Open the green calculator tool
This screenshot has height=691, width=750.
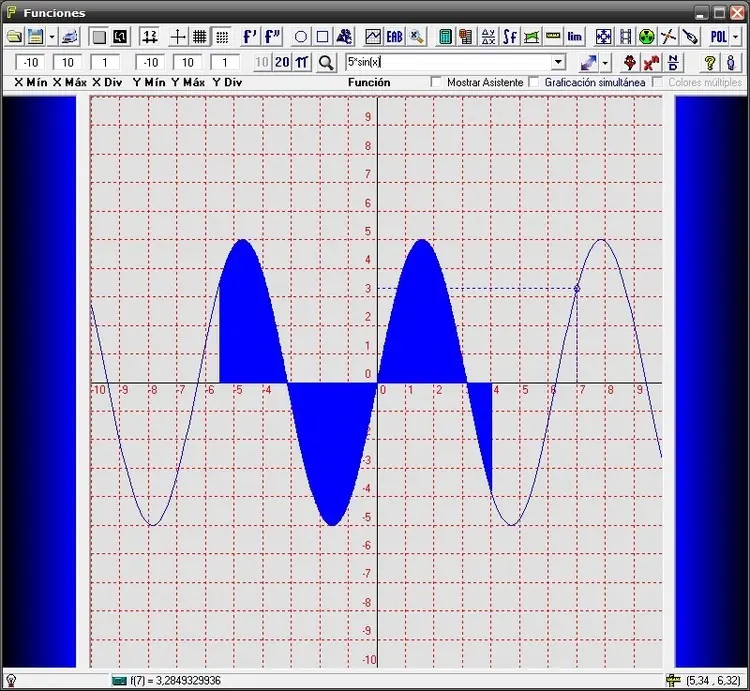pyautogui.click(x=445, y=36)
